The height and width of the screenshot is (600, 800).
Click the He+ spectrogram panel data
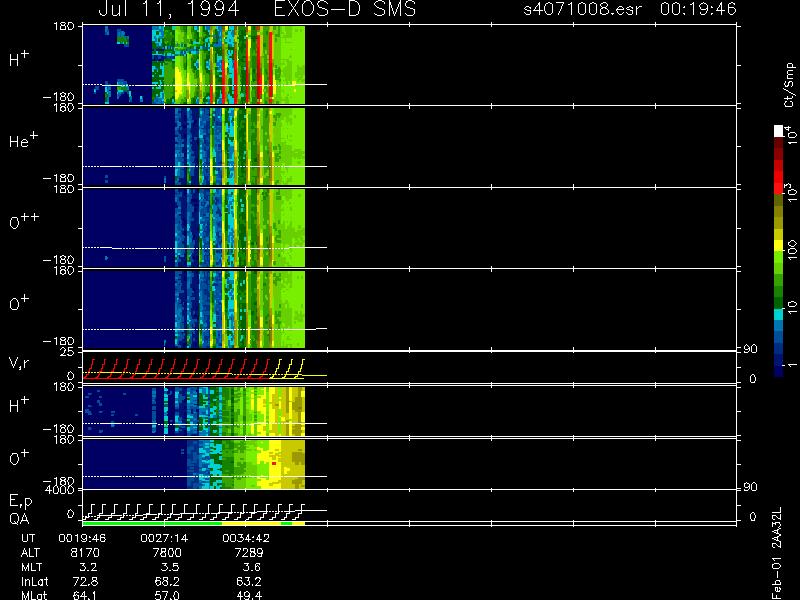click(x=194, y=146)
